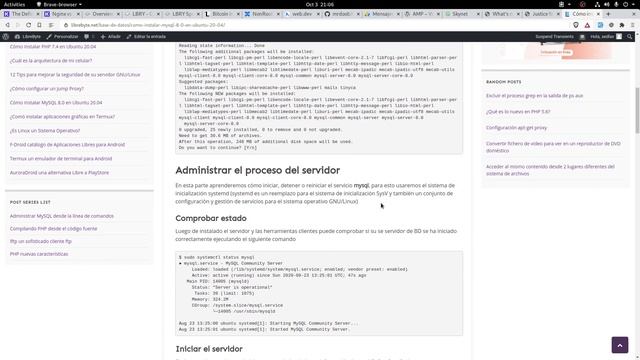The height and width of the screenshot is (360, 640).
Task: Switch to the GitHub tab
Action: coord(342,14)
